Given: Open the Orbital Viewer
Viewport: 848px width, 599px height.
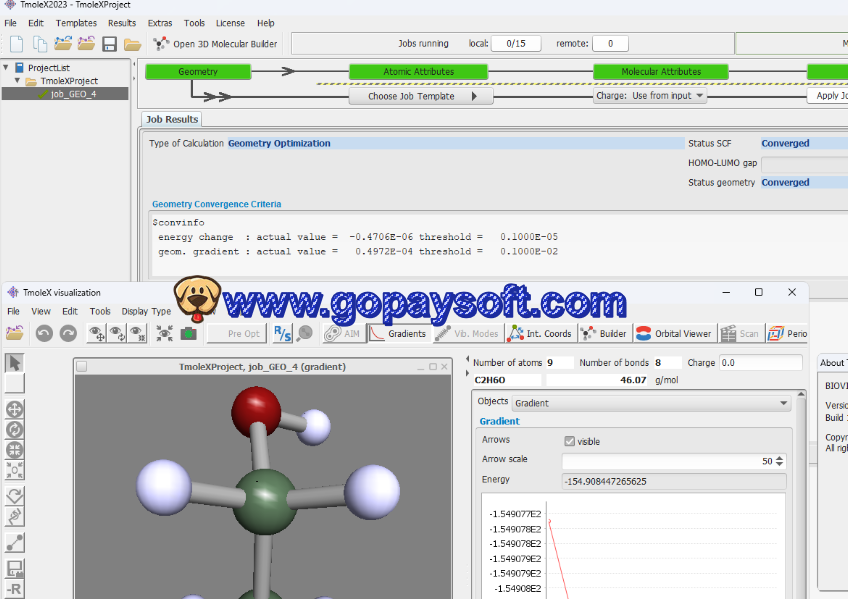Looking at the screenshot, I should 674,334.
